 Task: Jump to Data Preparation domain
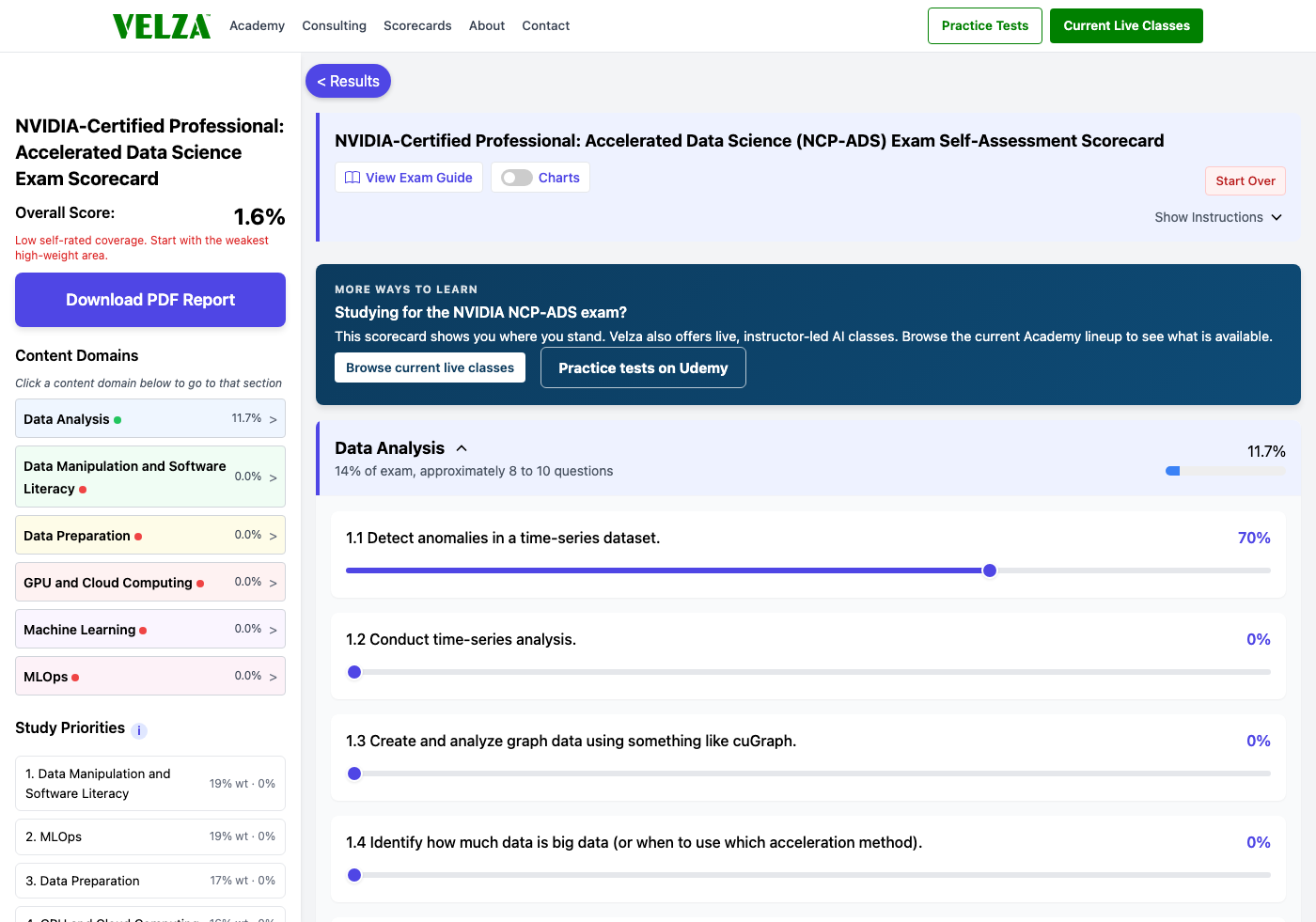click(x=150, y=535)
